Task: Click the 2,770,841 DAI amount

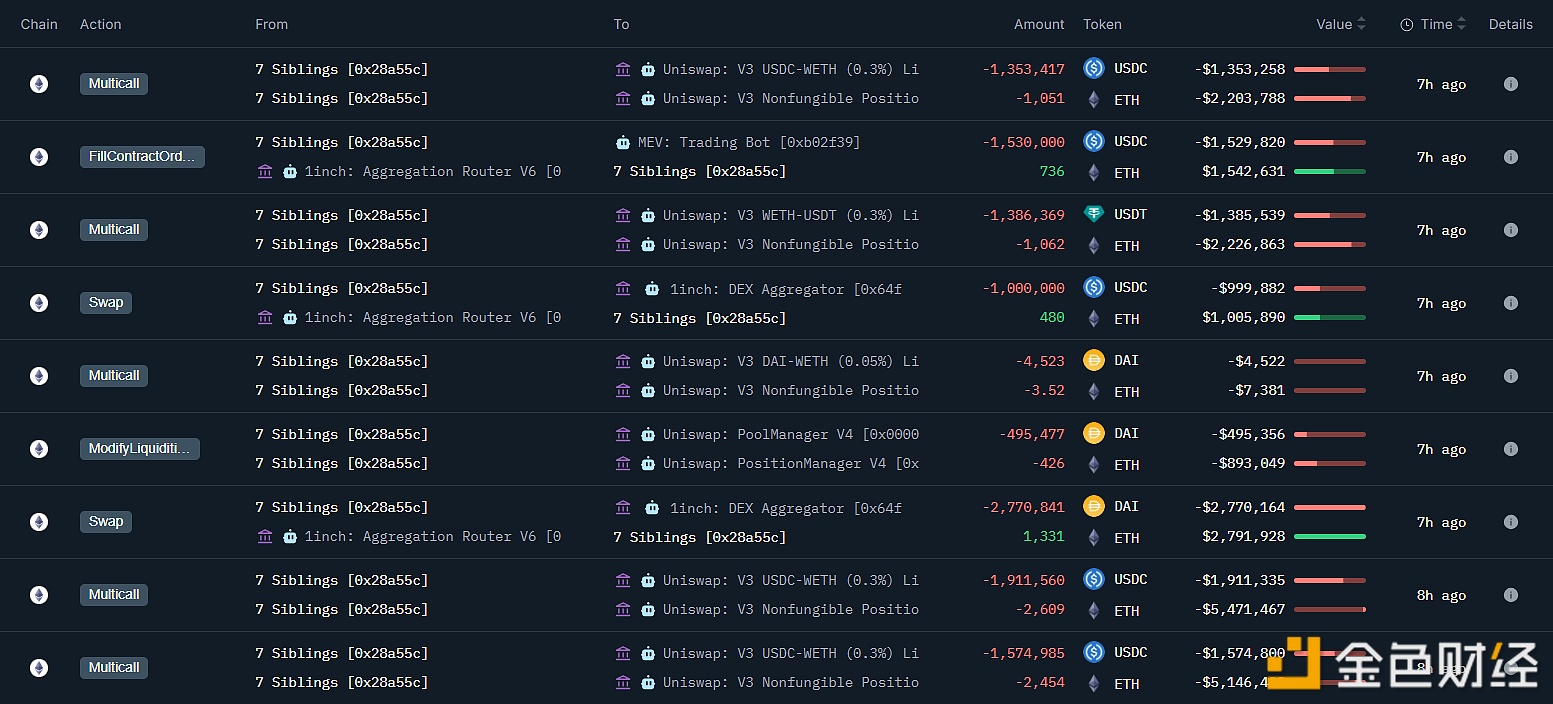Action: (1023, 507)
